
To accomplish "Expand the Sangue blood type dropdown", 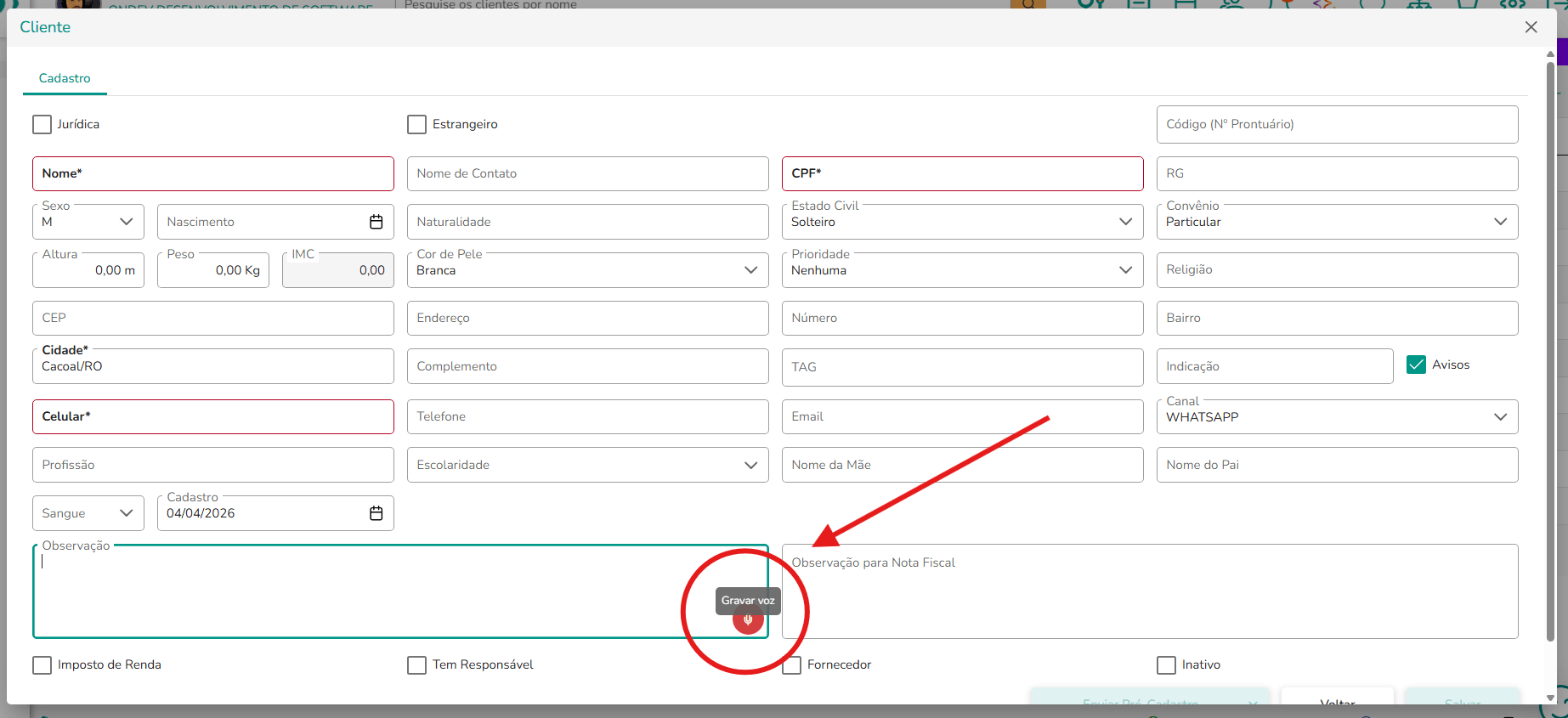I will tap(88, 513).
